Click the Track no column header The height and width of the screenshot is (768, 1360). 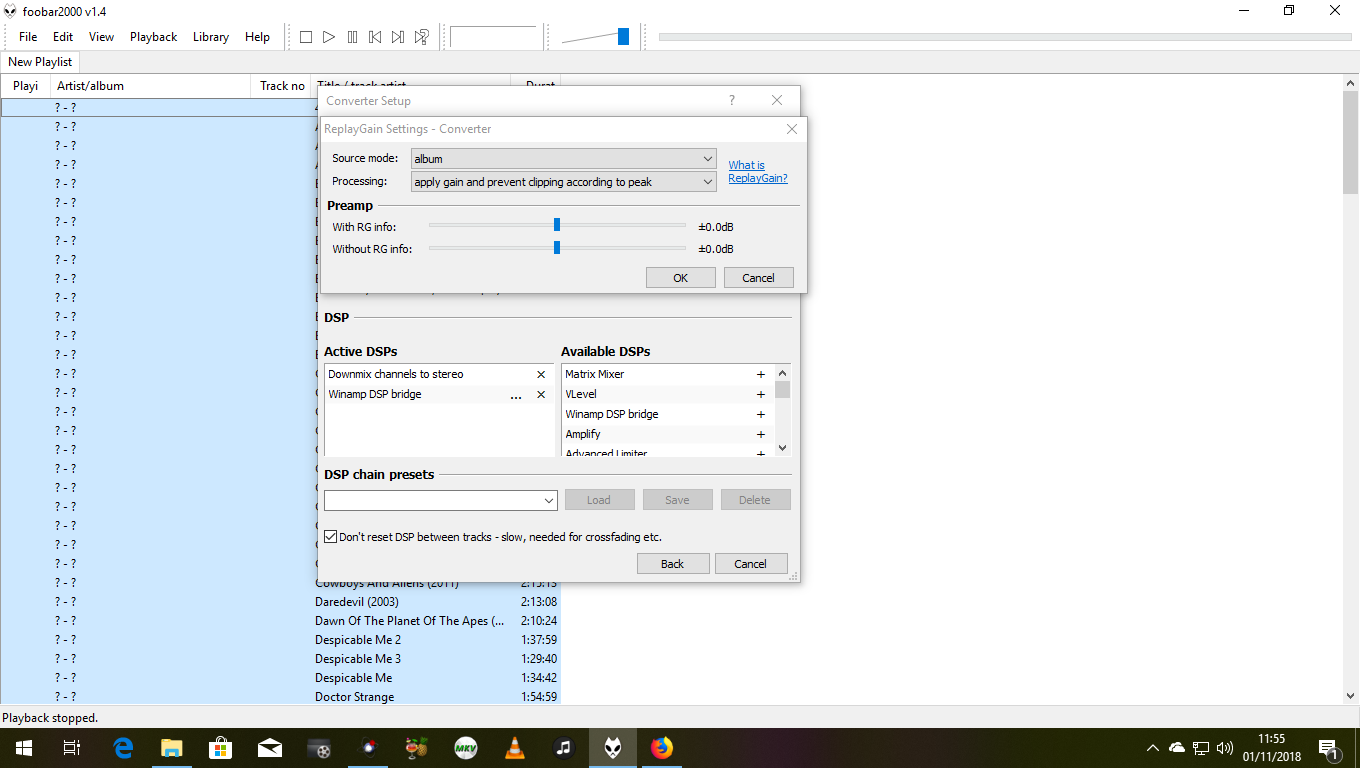[281, 86]
